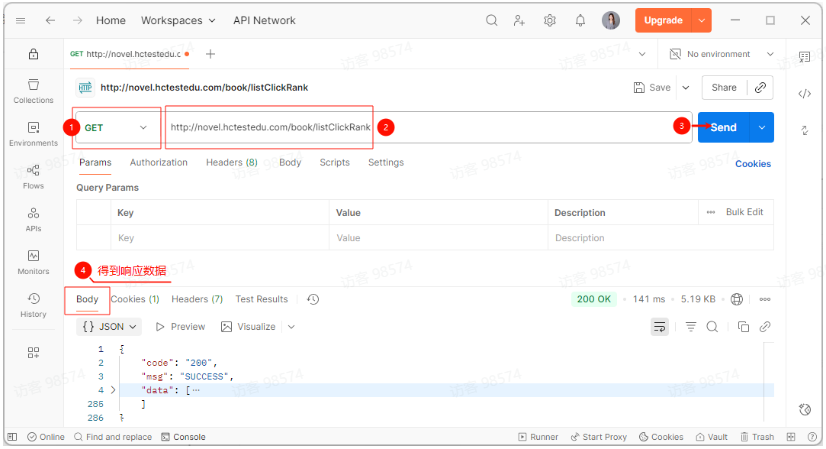Open Collections in the sidebar
This screenshot has height=449, width=826.
click(x=33, y=91)
